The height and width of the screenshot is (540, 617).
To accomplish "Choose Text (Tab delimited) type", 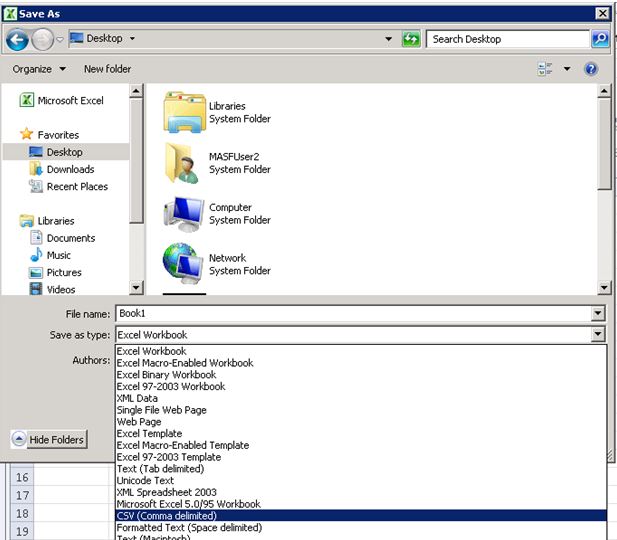I will coord(361,469).
